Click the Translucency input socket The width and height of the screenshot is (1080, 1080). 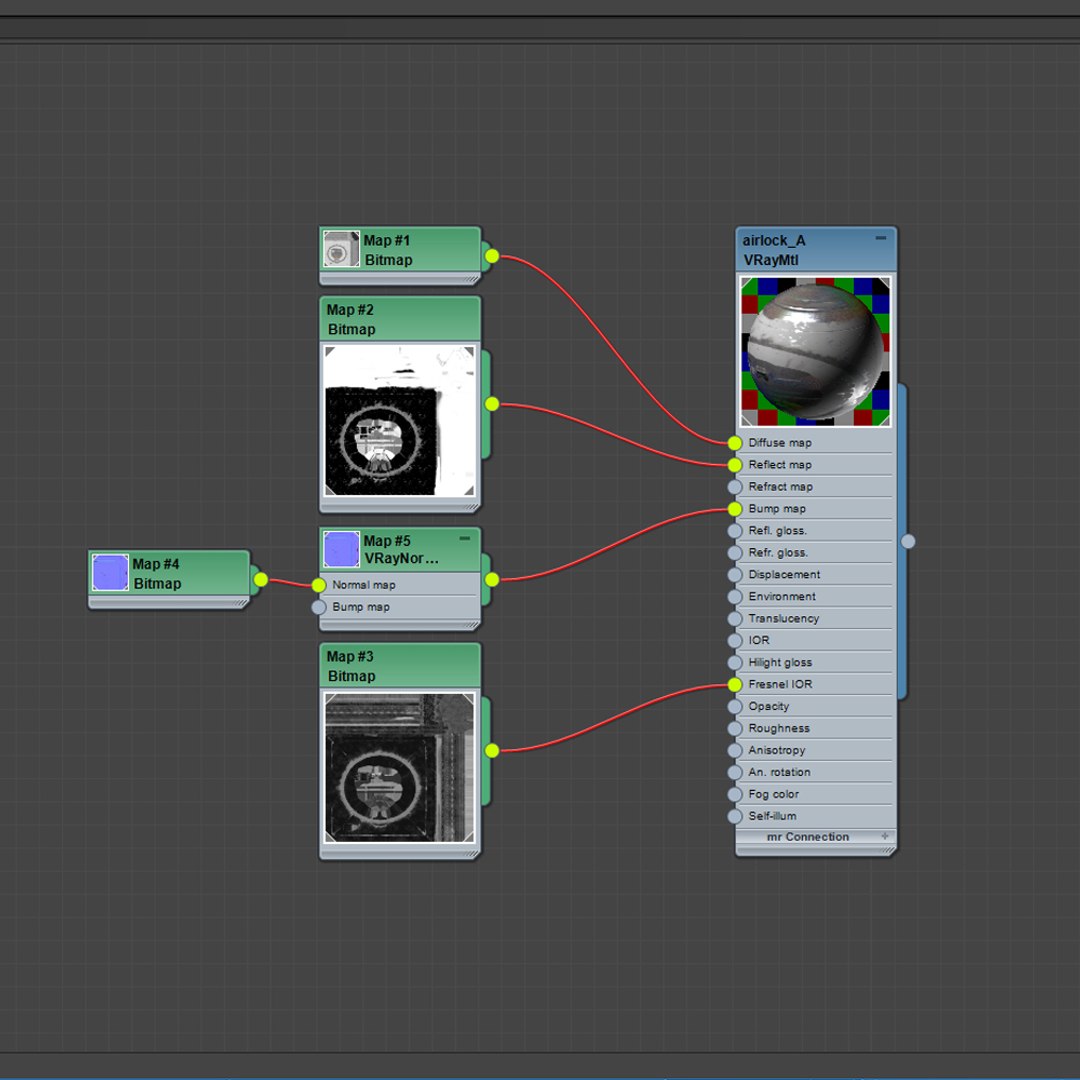click(735, 619)
